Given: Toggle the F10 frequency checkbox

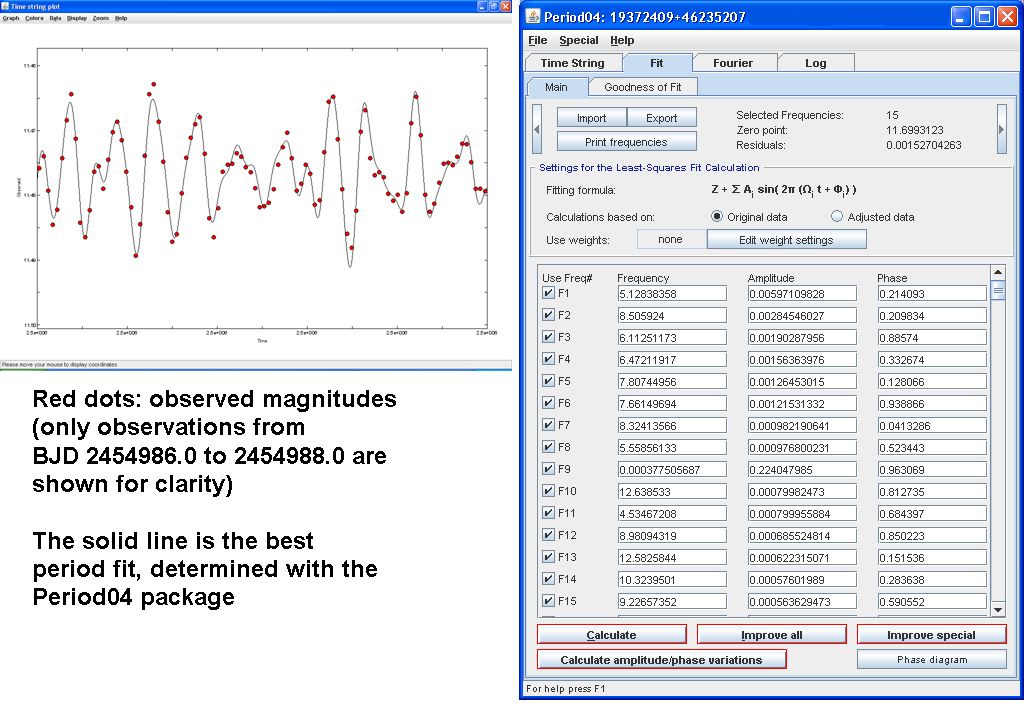Looking at the screenshot, I should point(549,491).
